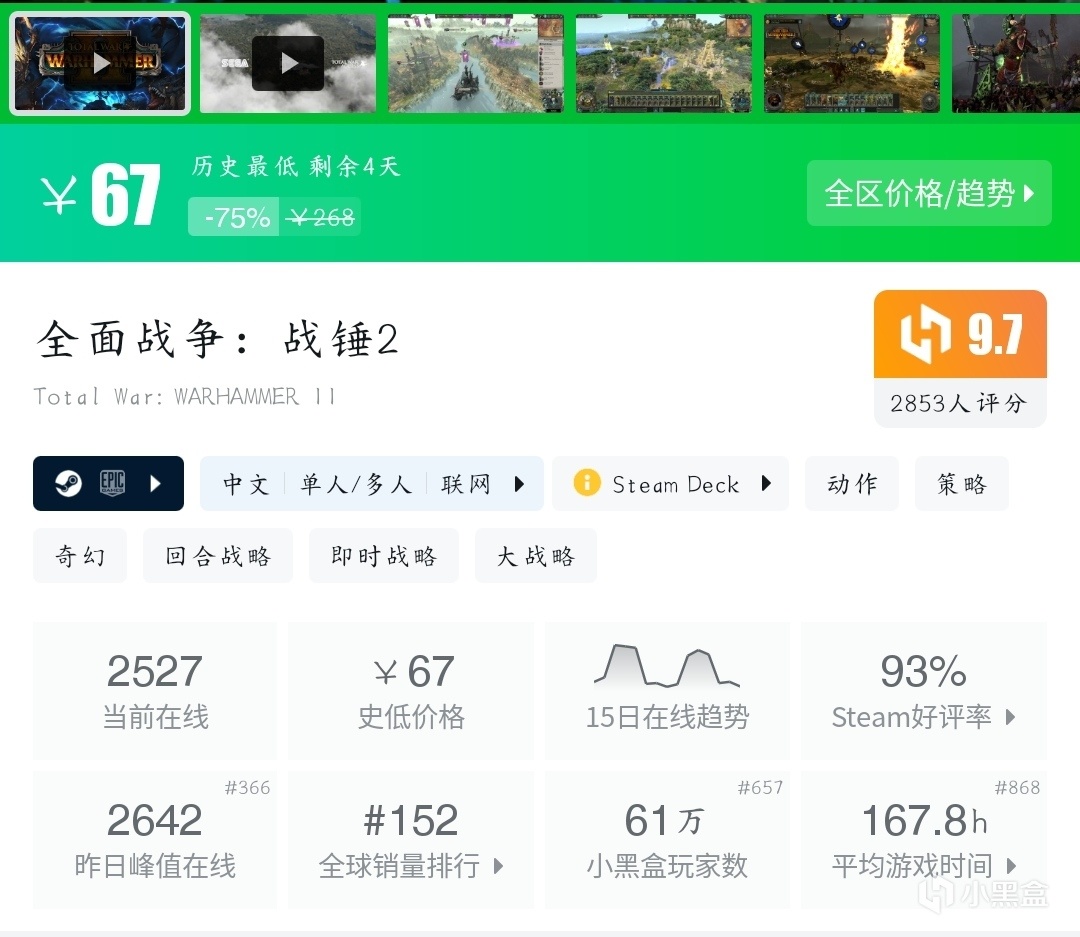Open the 2642 昨日峰值在线 card
This screenshot has width=1080, height=937.
(155, 839)
